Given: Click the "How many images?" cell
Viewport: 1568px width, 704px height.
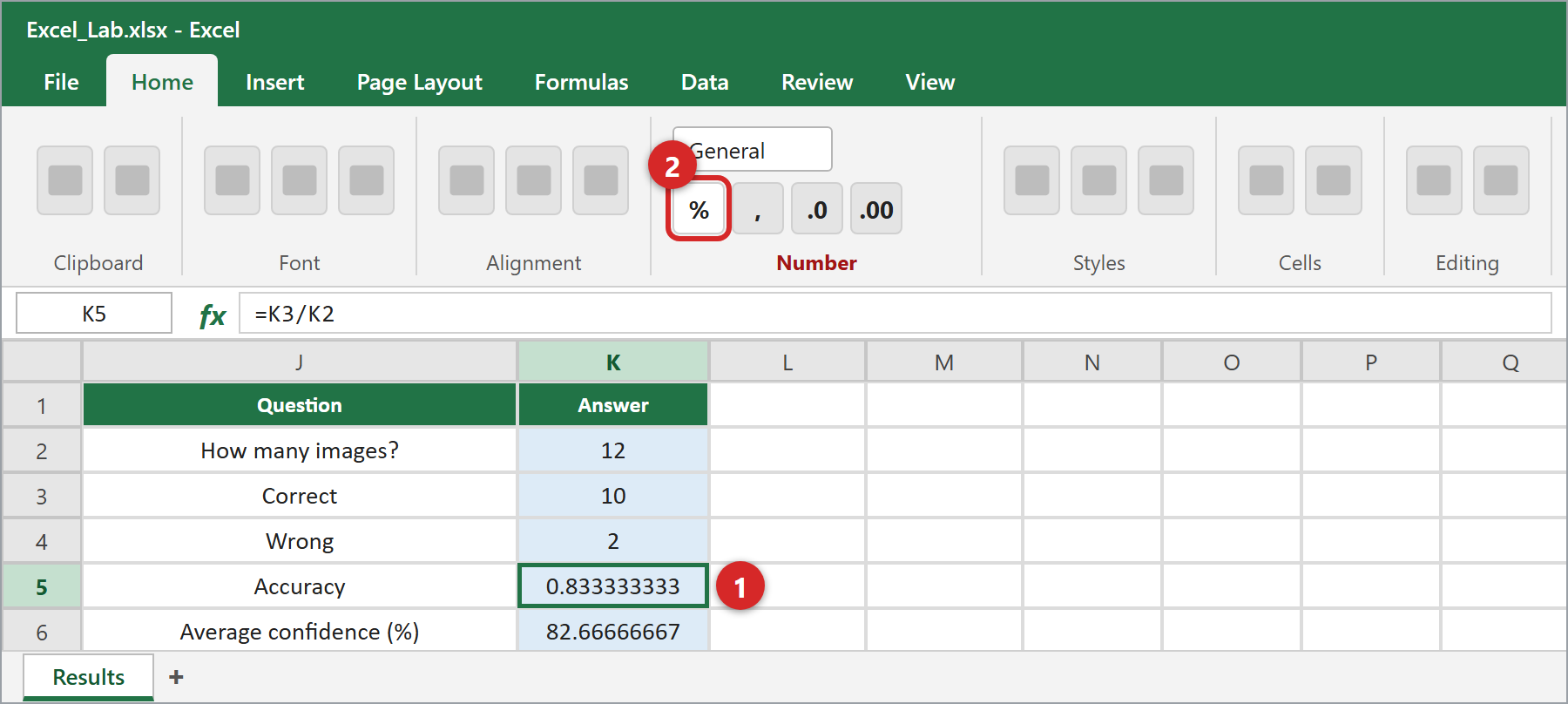Looking at the screenshot, I should (x=300, y=450).
